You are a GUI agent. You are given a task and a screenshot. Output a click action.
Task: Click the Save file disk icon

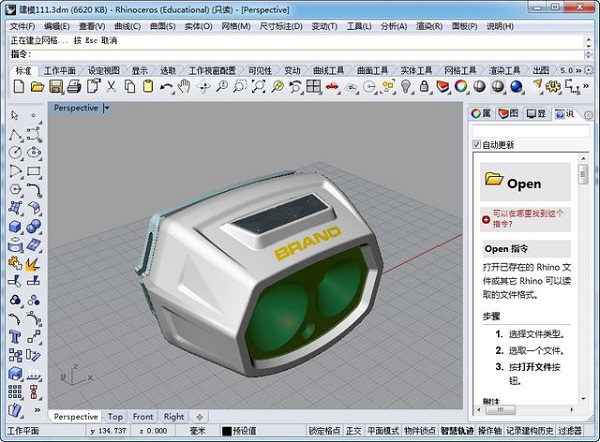[x=57, y=88]
